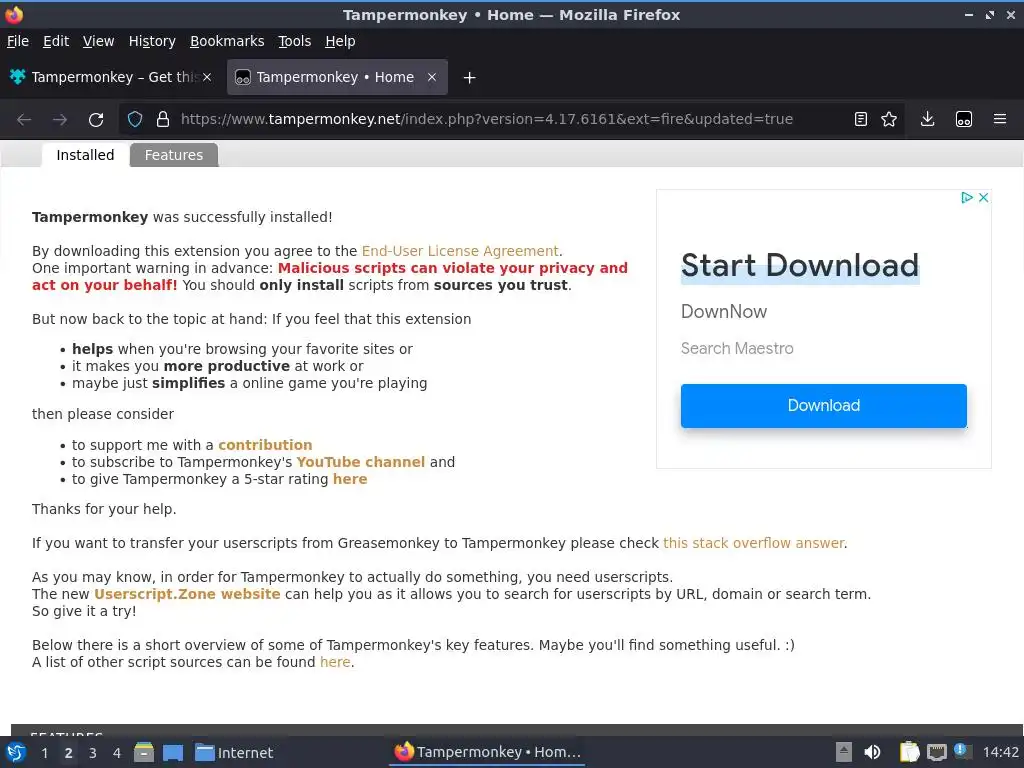Click the 'Search Maestro' ad text
Screen dimensions: 1024x768
(x=737, y=348)
